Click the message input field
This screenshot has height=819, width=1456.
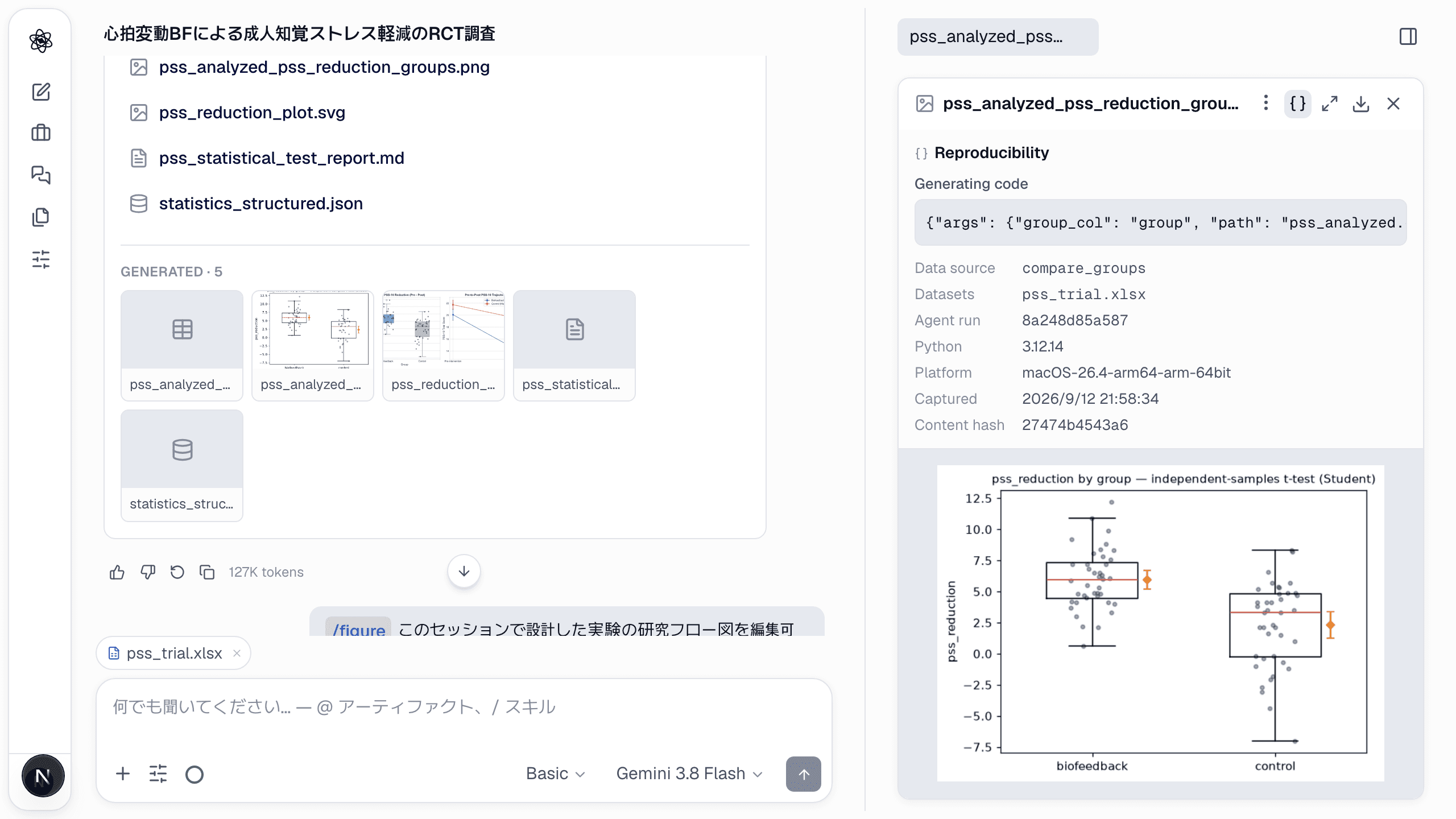click(x=464, y=706)
